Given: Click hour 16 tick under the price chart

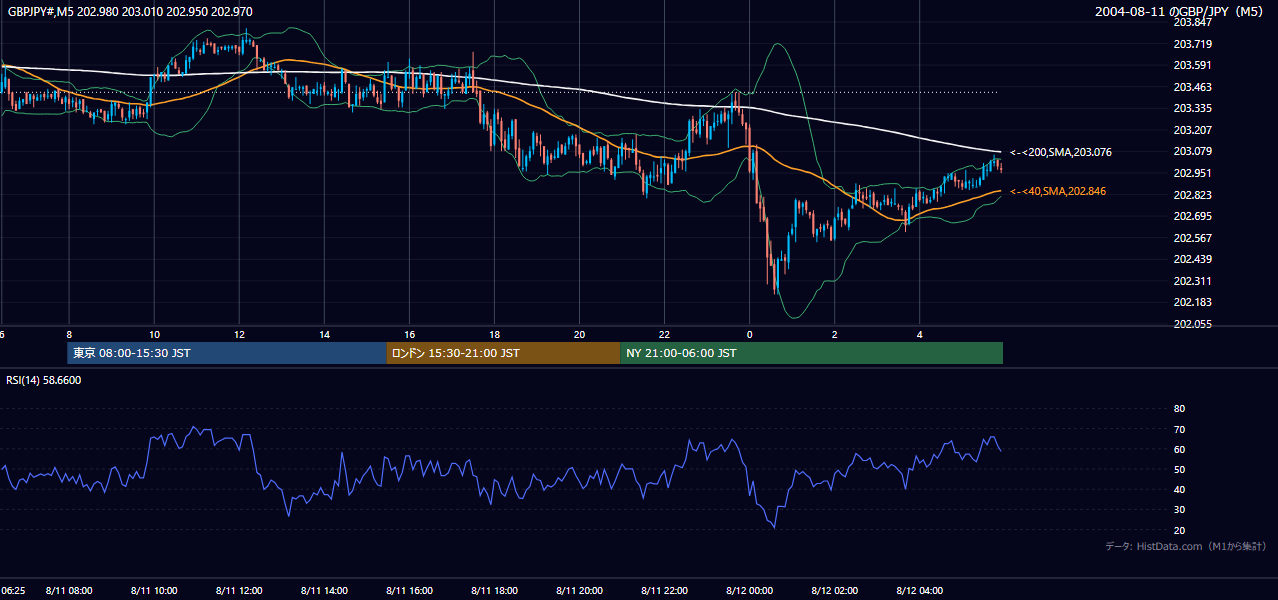Looking at the screenshot, I should point(409,334).
